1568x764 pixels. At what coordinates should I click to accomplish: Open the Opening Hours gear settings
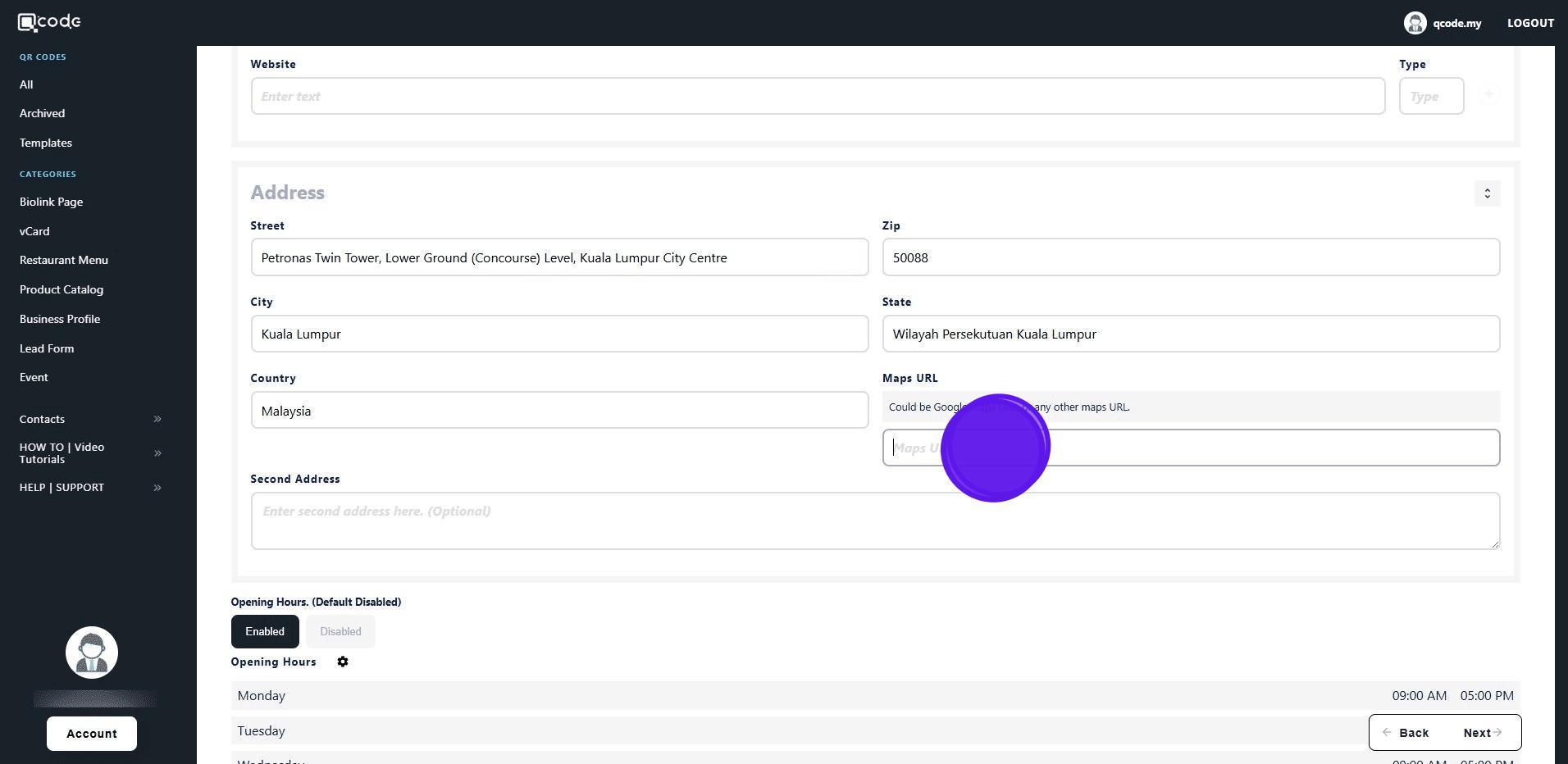click(343, 662)
